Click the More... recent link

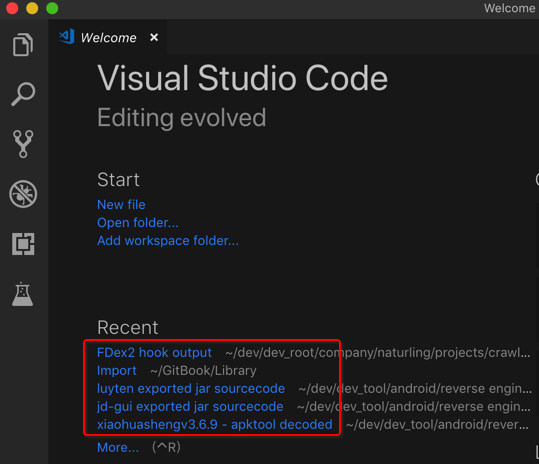pyautogui.click(x=118, y=448)
